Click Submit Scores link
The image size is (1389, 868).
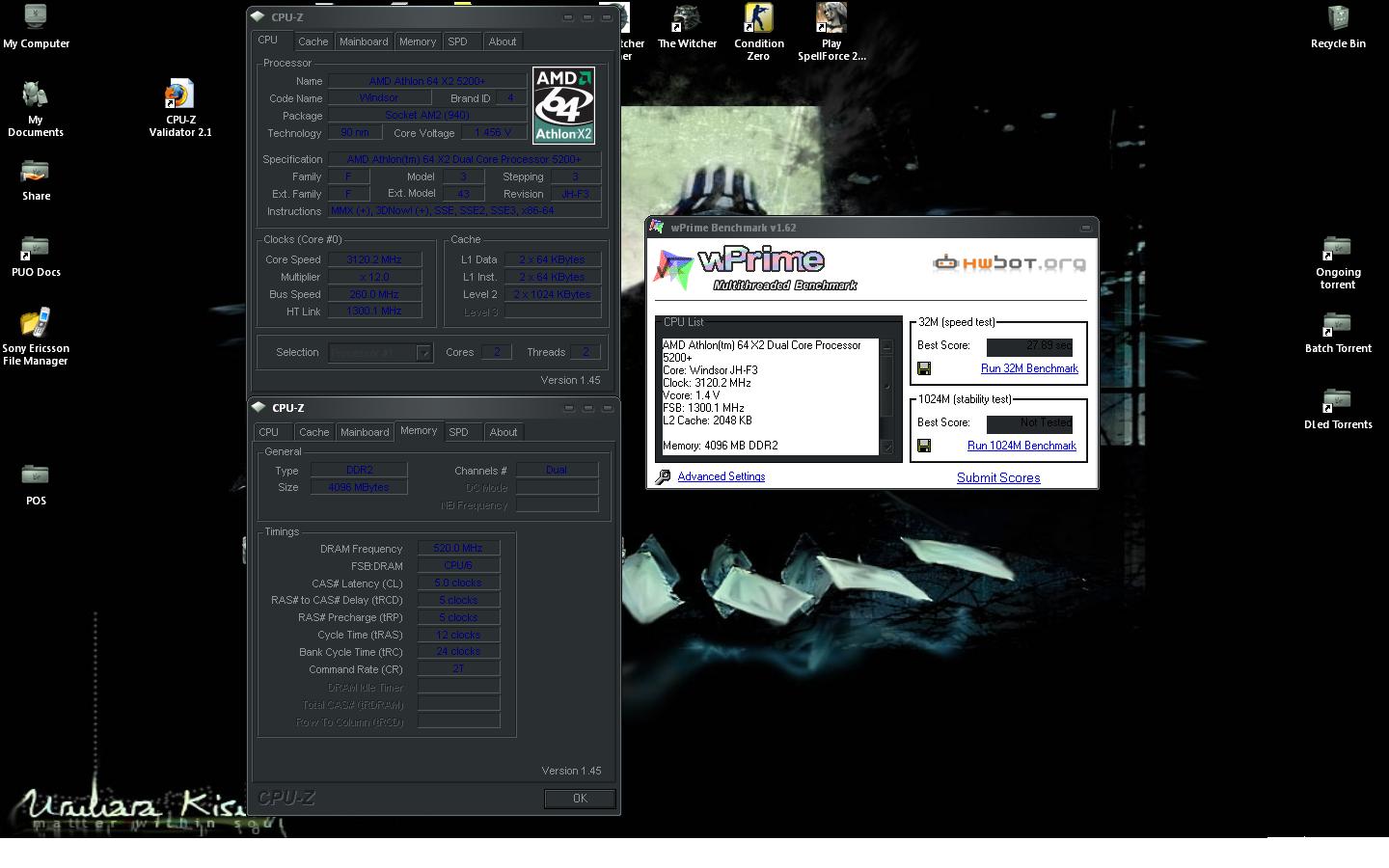pos(998,477)
